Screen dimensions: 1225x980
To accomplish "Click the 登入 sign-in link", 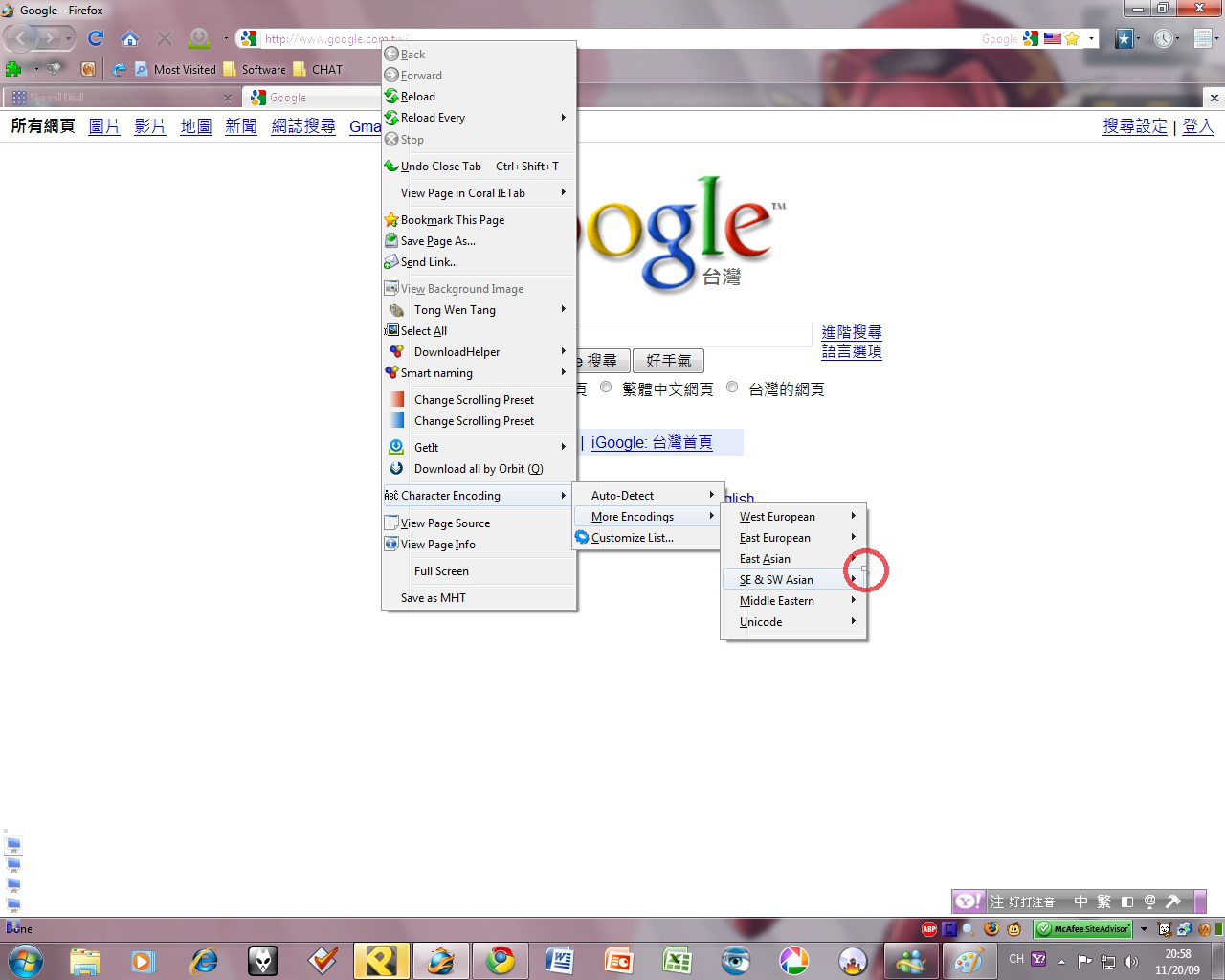I will pyautogui.click(x=1198, y=126).
